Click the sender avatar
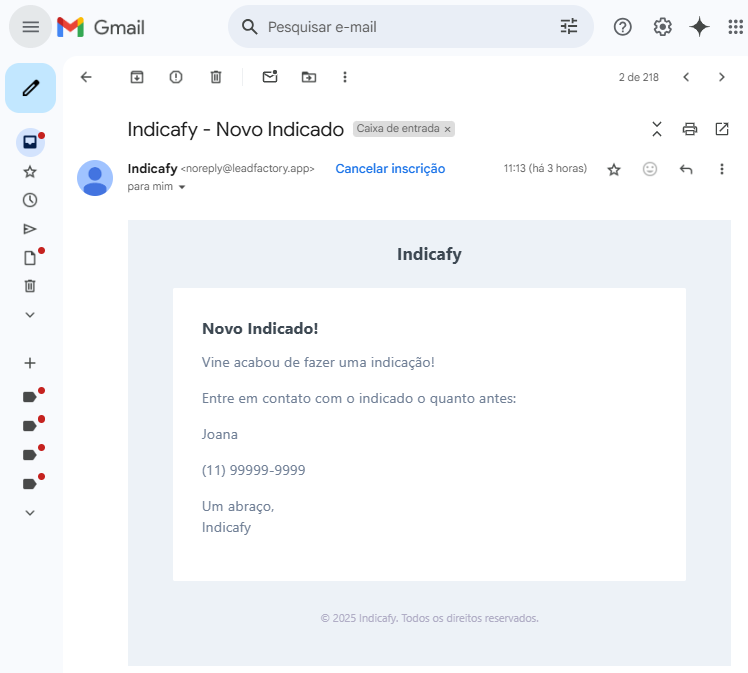 coord(95,178)
